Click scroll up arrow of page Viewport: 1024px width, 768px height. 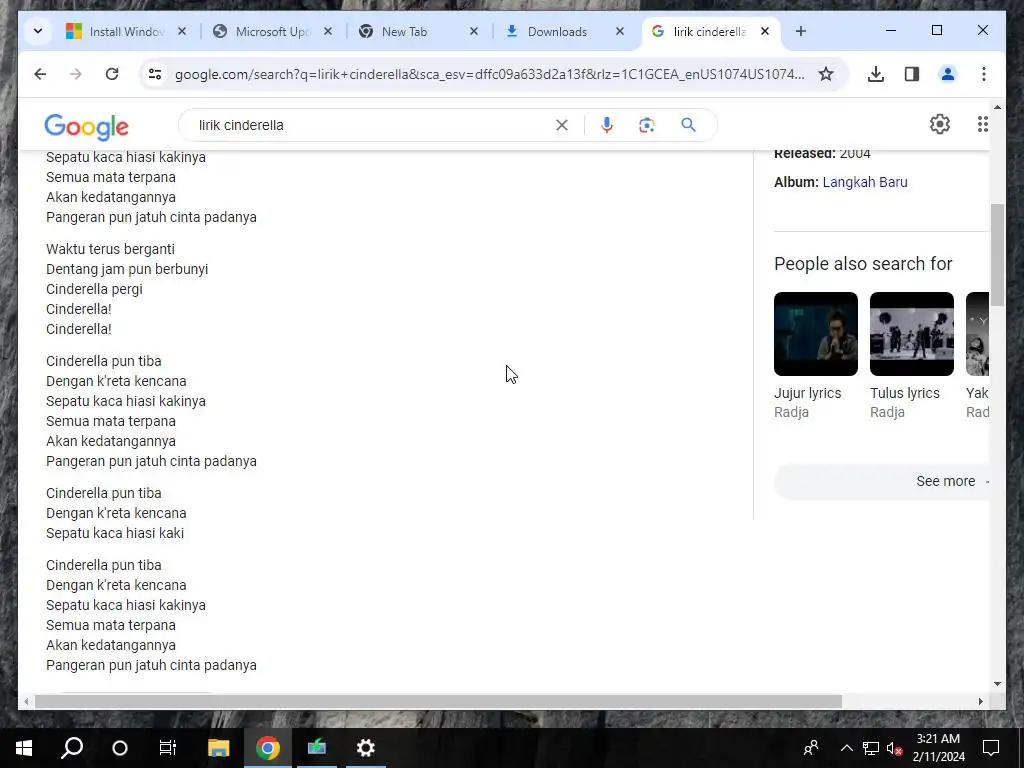point(997,107)
